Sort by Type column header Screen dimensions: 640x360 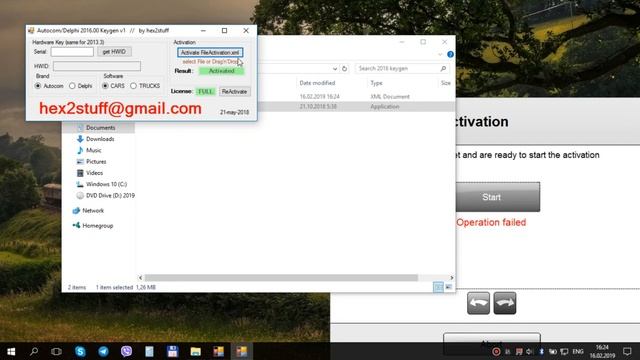tap(376, 83)
